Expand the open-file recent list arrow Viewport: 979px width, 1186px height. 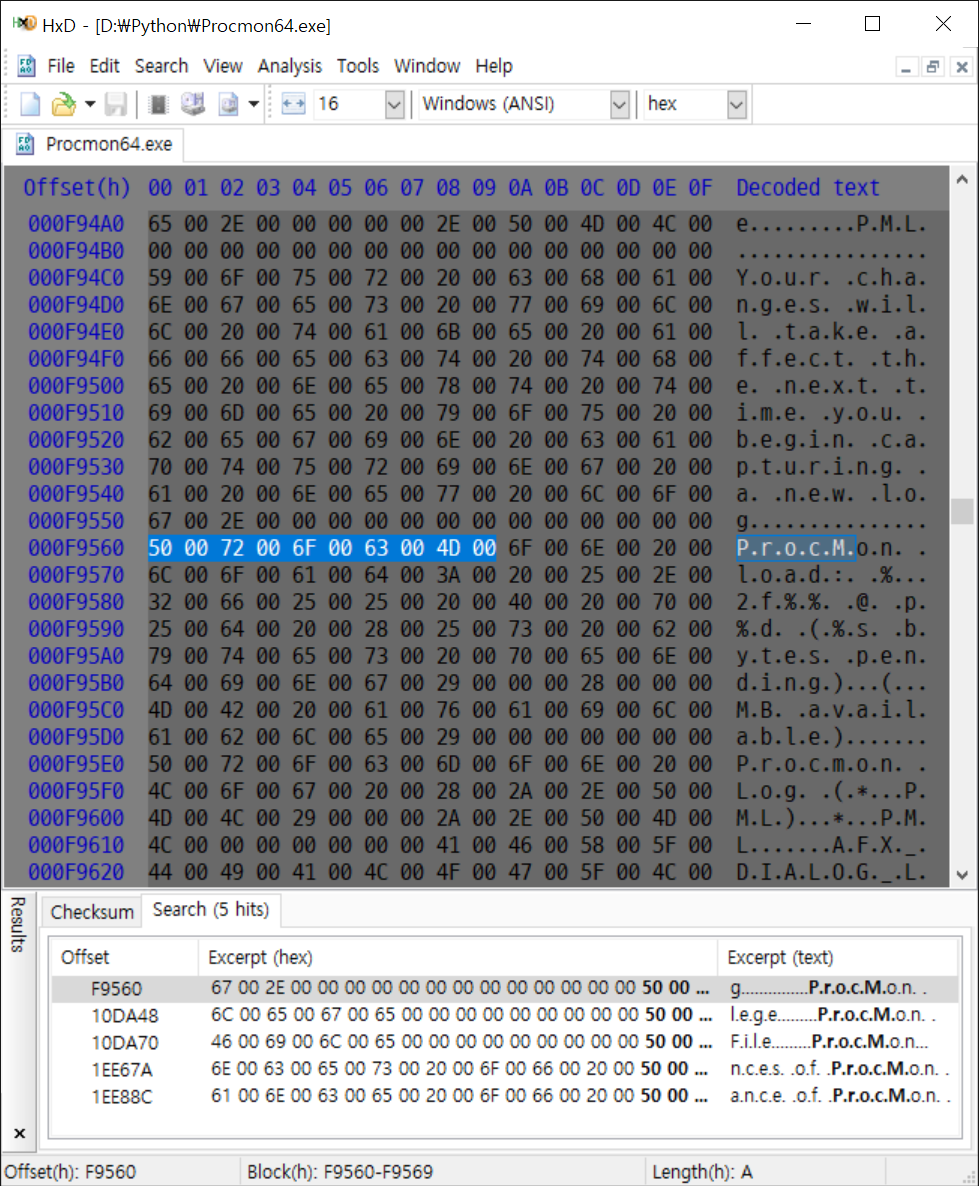point(90,104)
